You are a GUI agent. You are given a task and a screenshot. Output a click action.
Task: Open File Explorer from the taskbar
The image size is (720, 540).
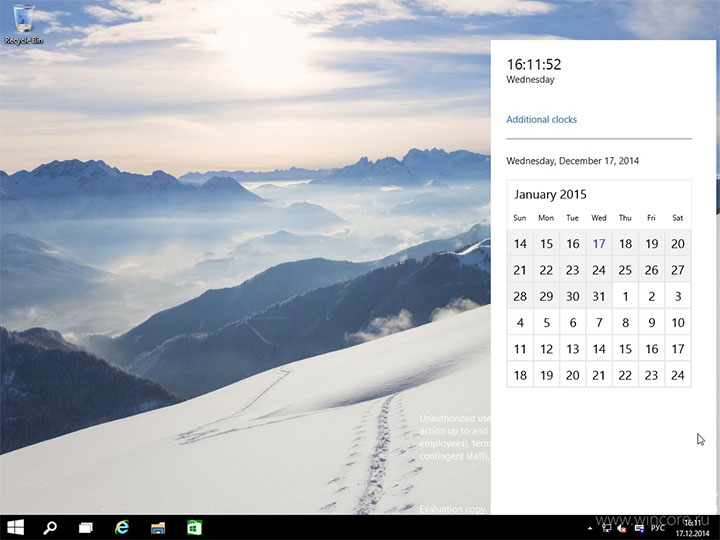pos(158,527)
